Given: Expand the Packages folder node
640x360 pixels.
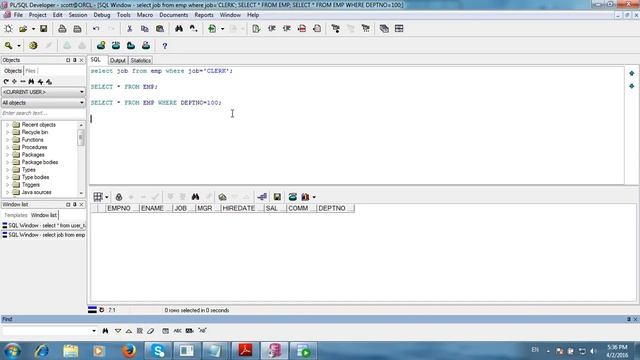Looking at the screenshot, I should click(7, 155).
